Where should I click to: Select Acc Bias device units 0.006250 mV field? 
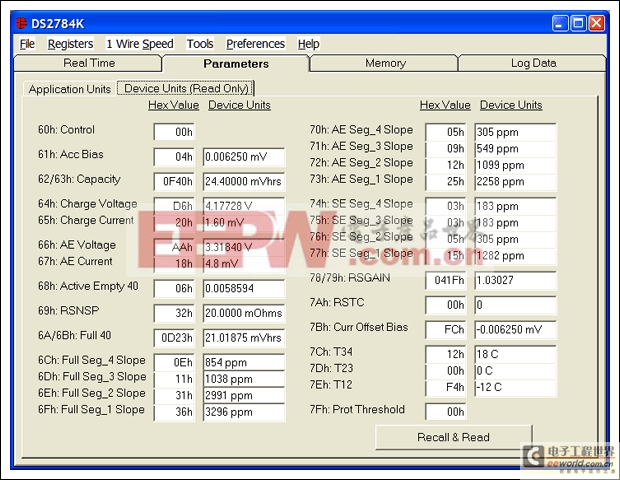point(244,157)
